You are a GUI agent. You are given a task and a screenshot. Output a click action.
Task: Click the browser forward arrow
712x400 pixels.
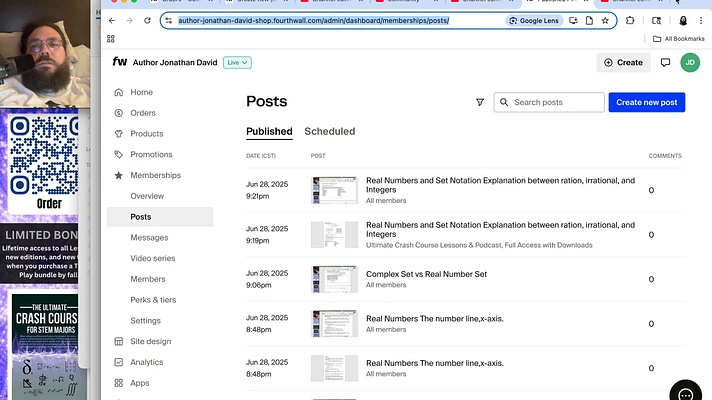pyautogui.click(x=129, y=20)
